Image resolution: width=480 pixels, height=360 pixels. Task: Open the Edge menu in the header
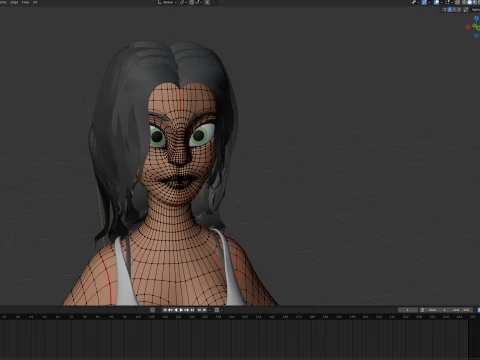click(14, 2)
